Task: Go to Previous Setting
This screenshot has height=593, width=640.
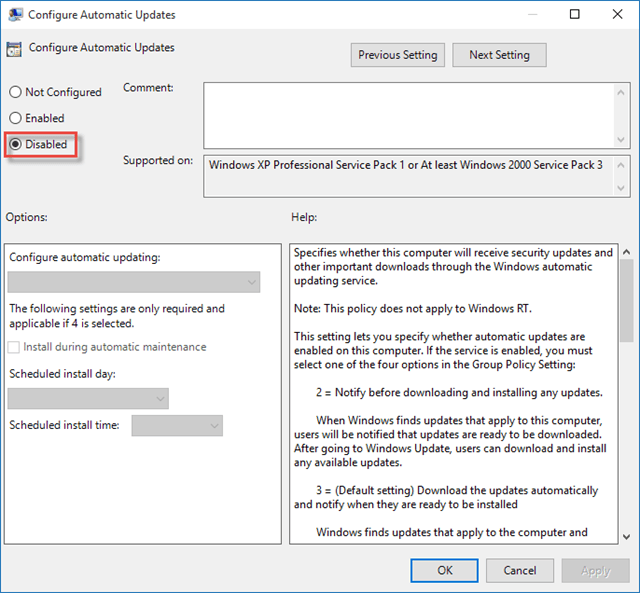Action: tap(398, 55)
